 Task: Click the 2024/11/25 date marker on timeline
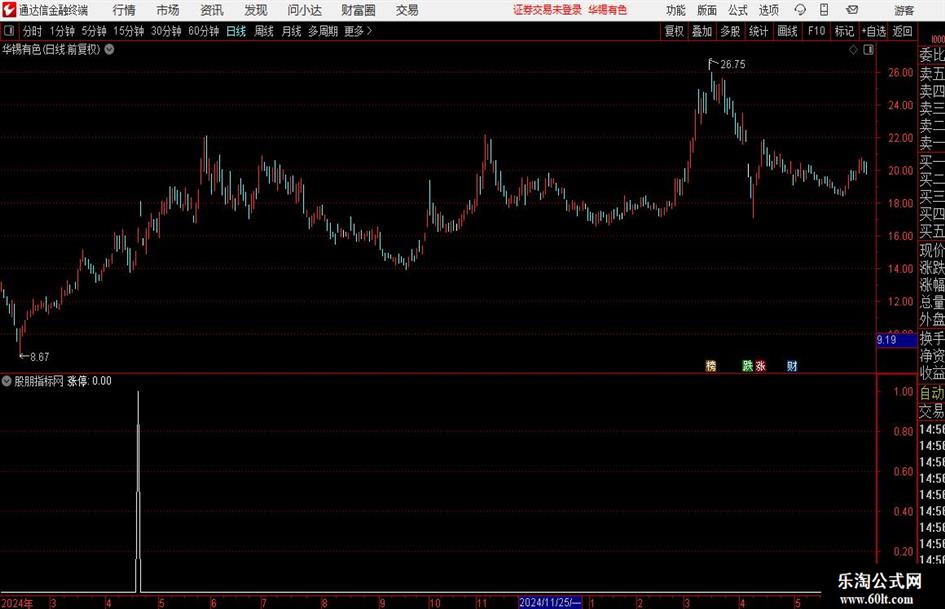[x=550, y=602]
